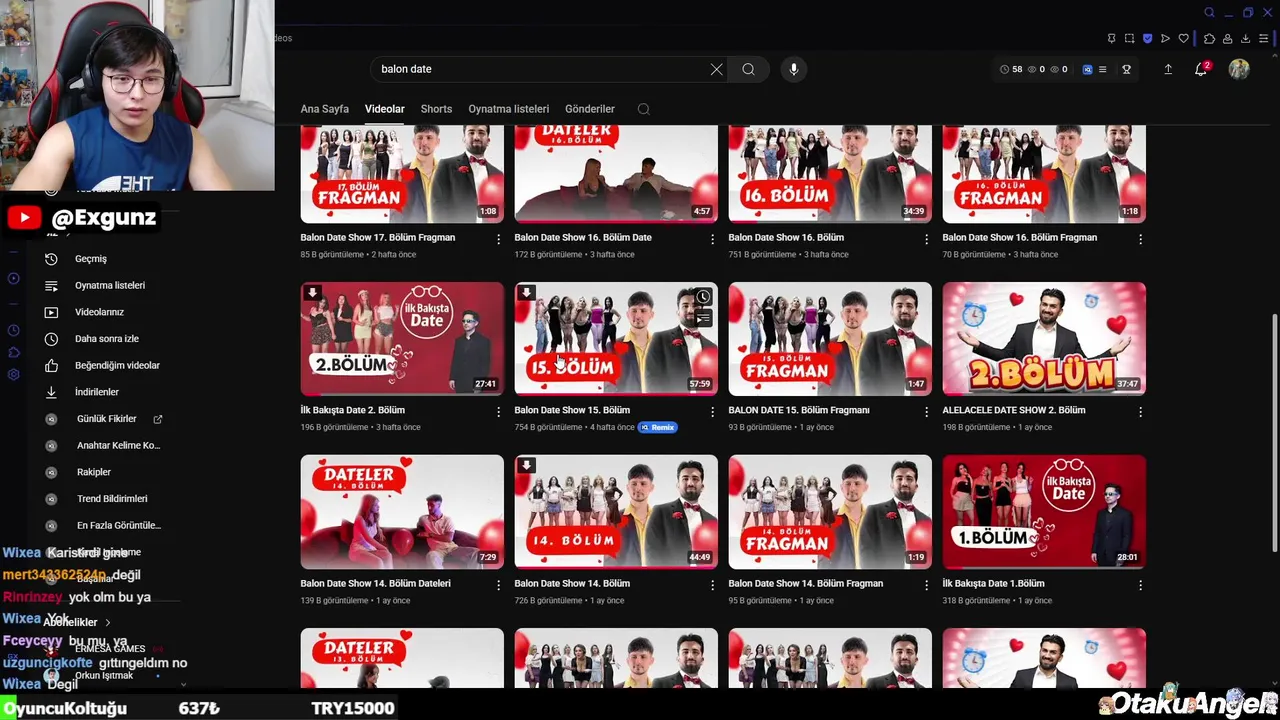Click the heart bookmarks icon
1280x720 pixels.
click(1184, 38)
